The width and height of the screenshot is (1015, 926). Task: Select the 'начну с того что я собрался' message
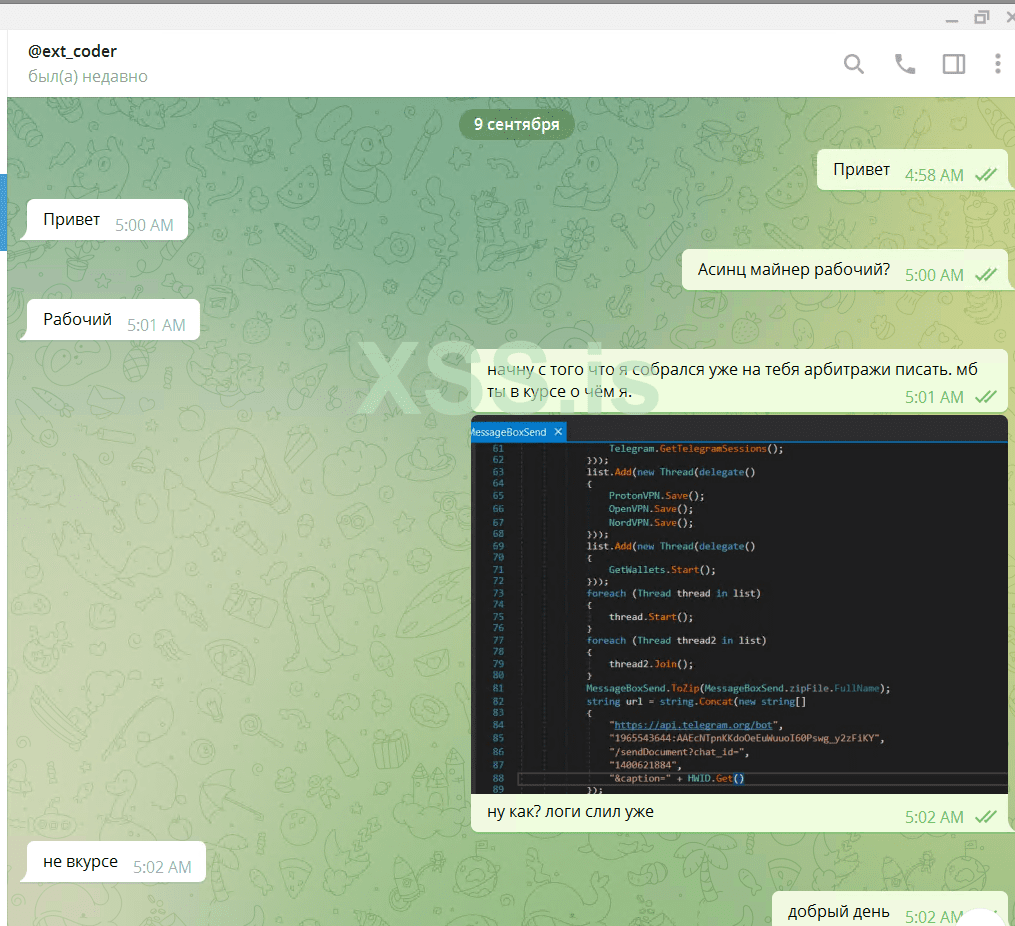point(739,380)
